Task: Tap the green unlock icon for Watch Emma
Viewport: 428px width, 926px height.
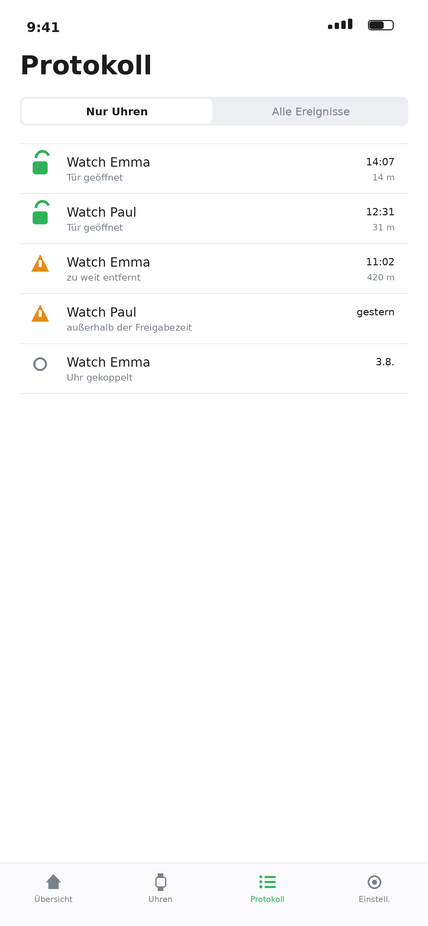Action: 40,163
